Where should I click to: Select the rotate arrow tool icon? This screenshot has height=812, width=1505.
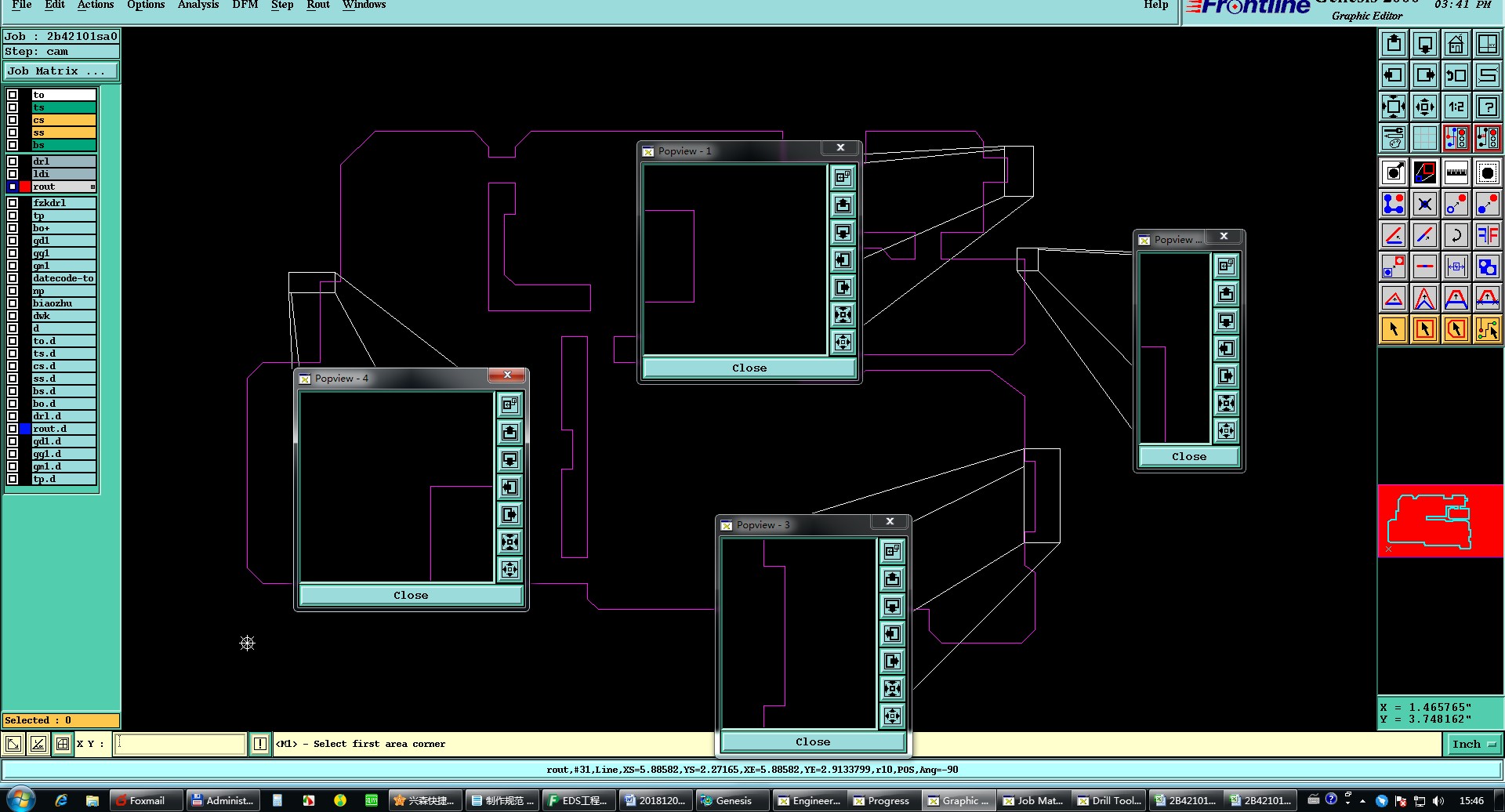pyautogui.click(x=1456, y=235)
